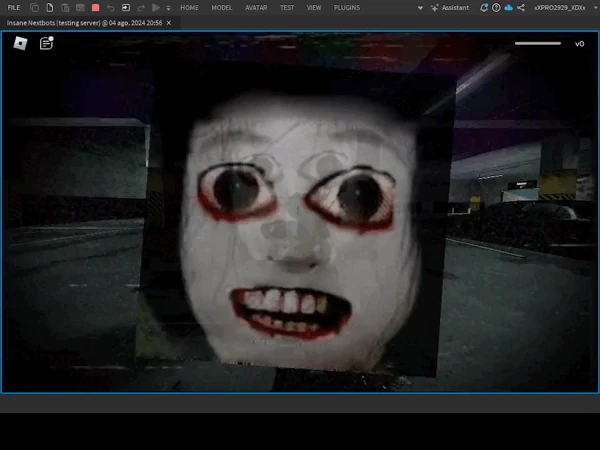Expand the quick access toolbar dropdown arrow
Image resolution: width=600 pixels, height=450 pixels.
click(168, 7)
